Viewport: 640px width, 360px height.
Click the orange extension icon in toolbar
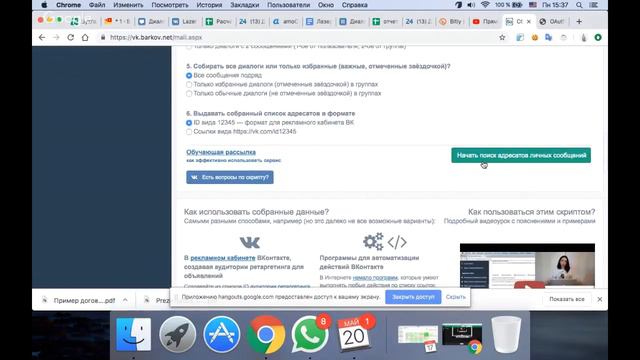pyautogui.click(x=534, y=37)
